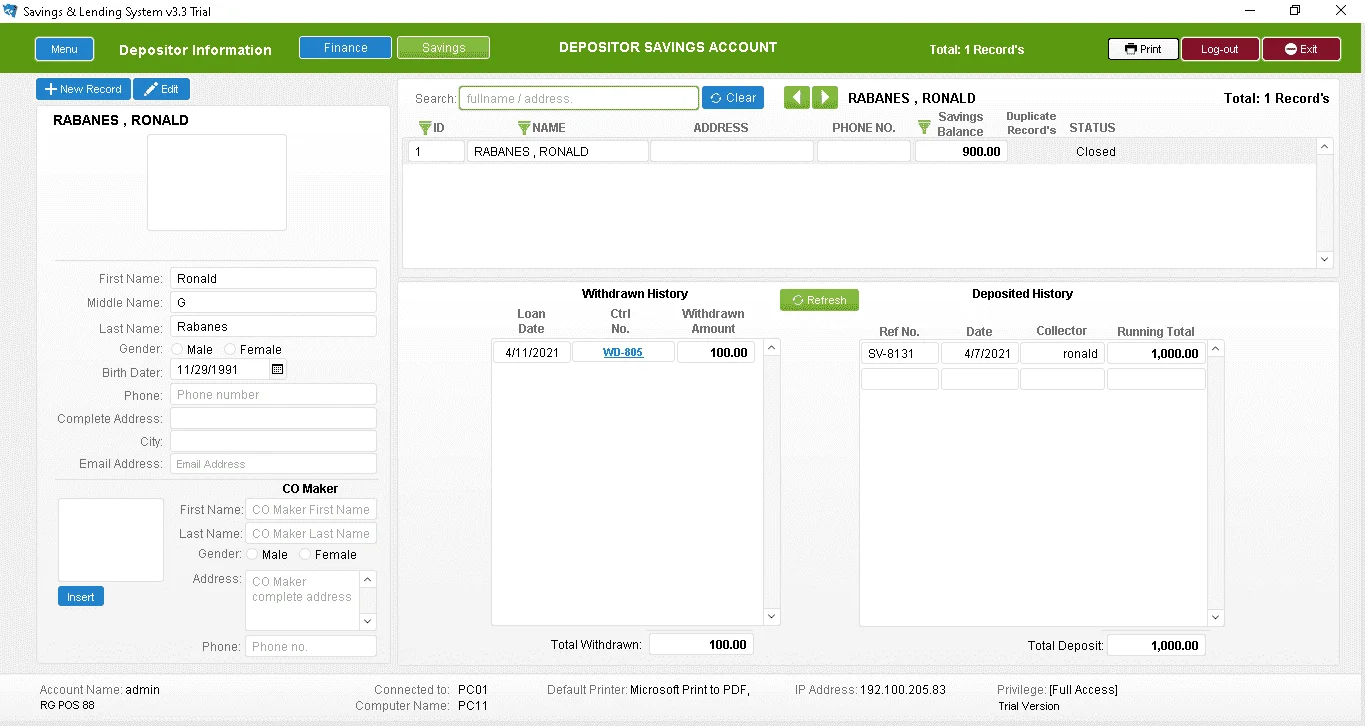Click the Print button
1365x726 pixels.
click(1143, 49)
